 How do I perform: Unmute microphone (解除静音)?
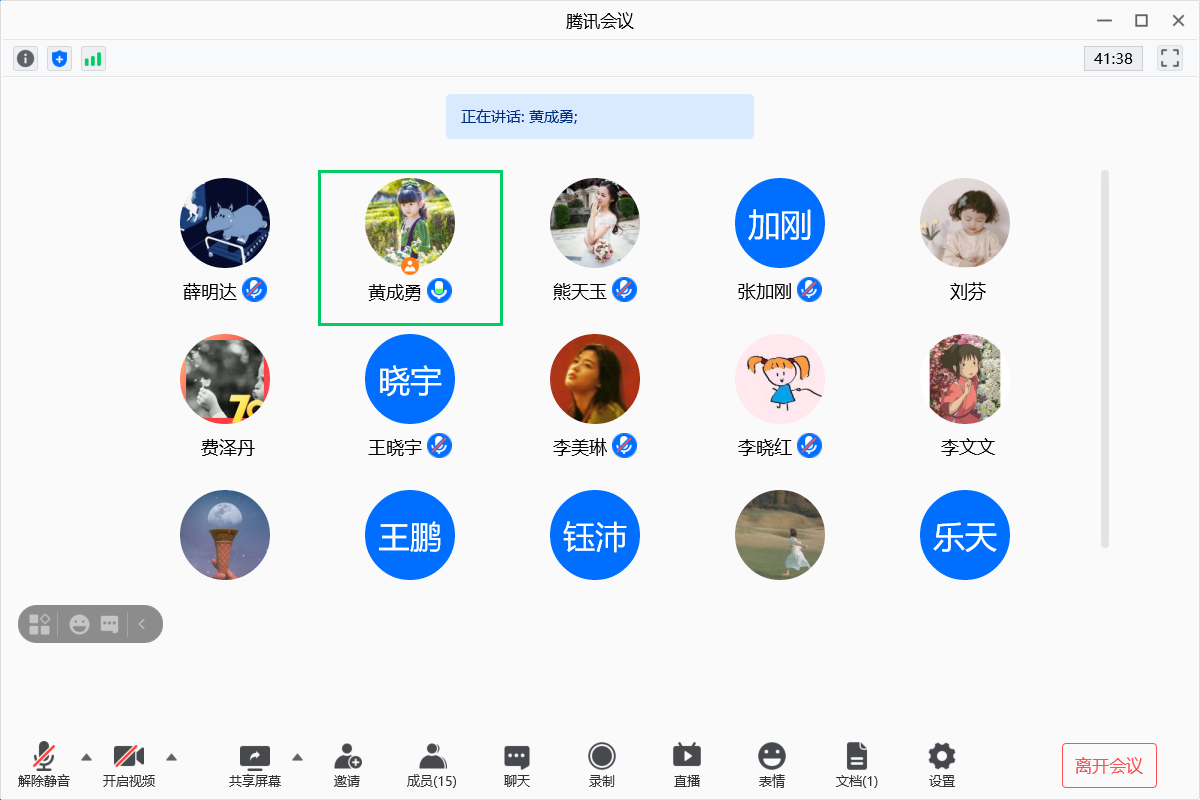[x=44, y=765]
